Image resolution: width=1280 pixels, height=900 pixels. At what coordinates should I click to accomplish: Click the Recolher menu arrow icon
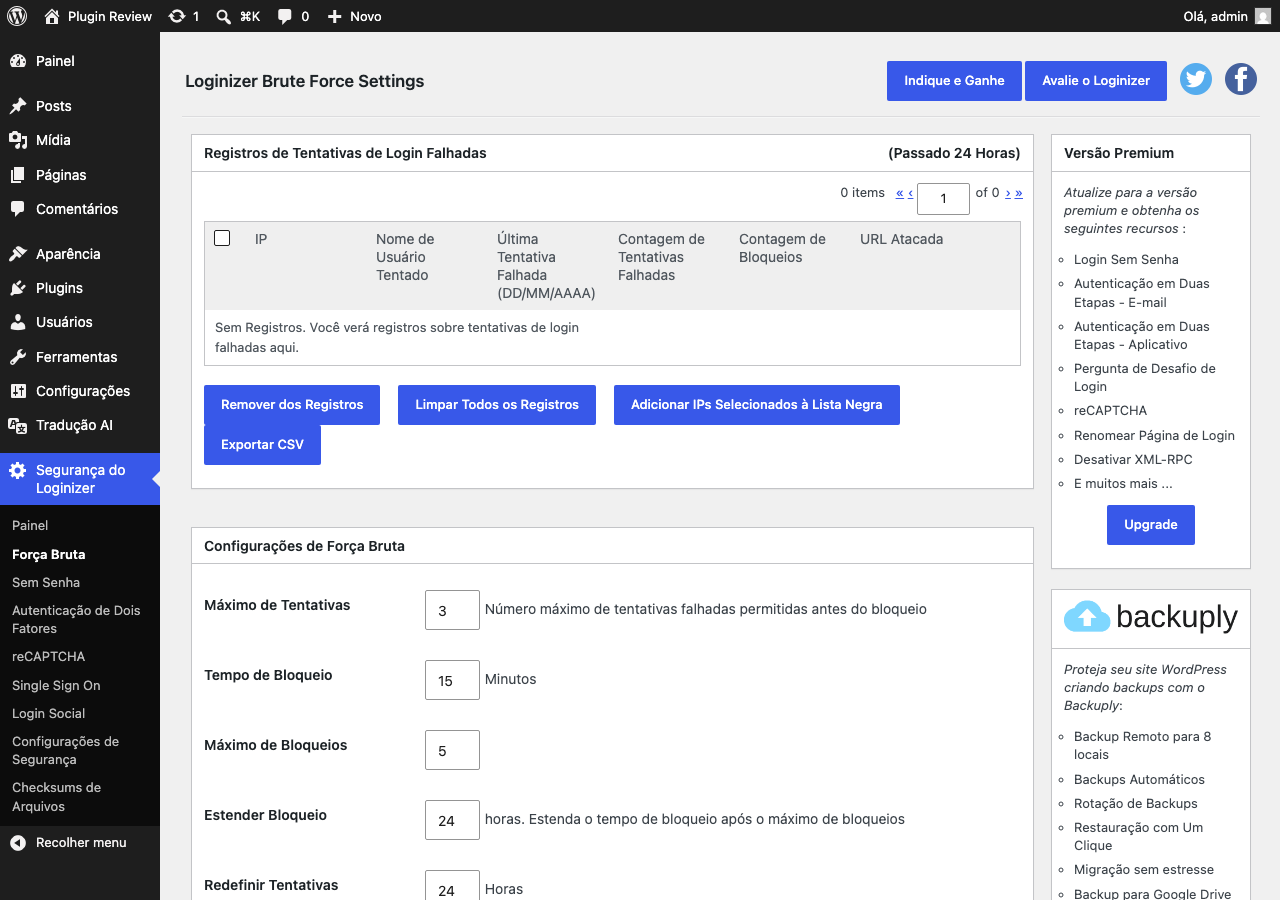pos(18,843)
